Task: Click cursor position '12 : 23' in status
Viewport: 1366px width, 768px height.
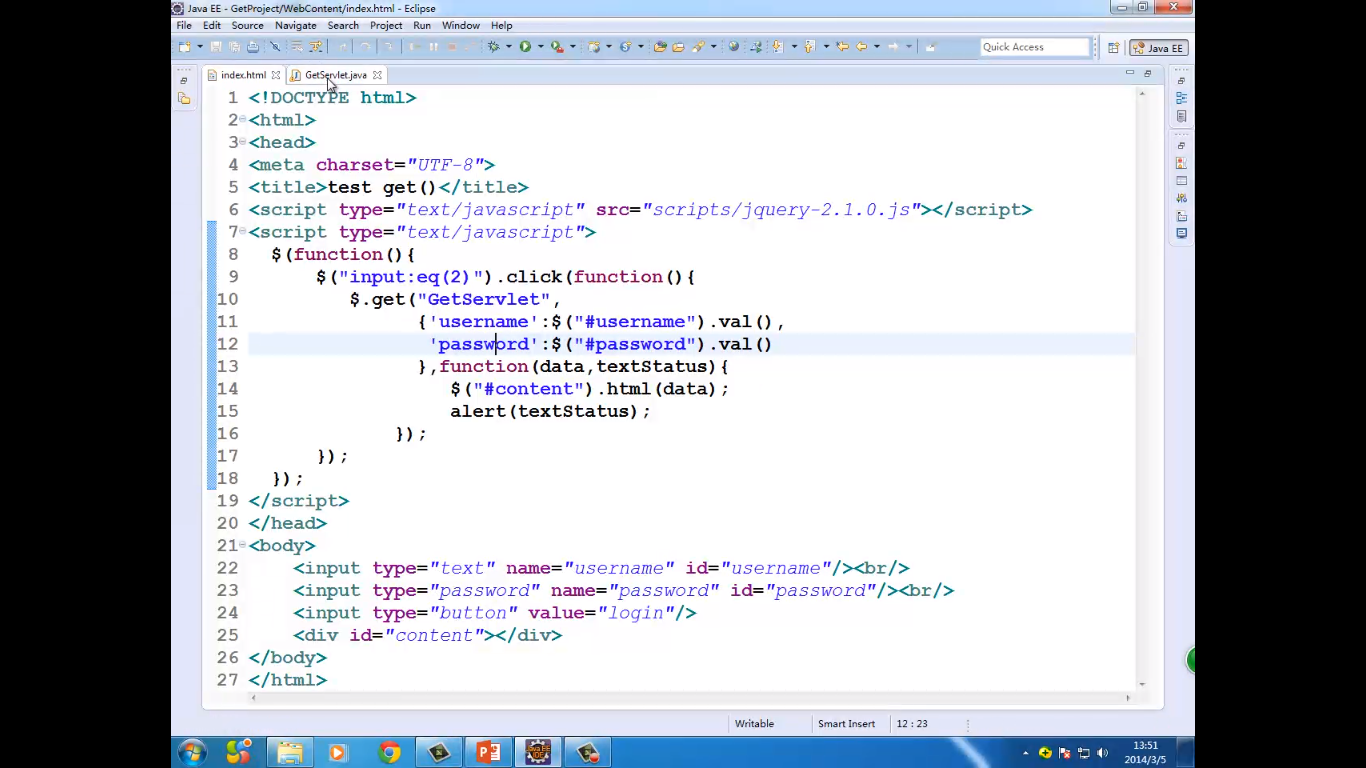Action: (912, 723)
